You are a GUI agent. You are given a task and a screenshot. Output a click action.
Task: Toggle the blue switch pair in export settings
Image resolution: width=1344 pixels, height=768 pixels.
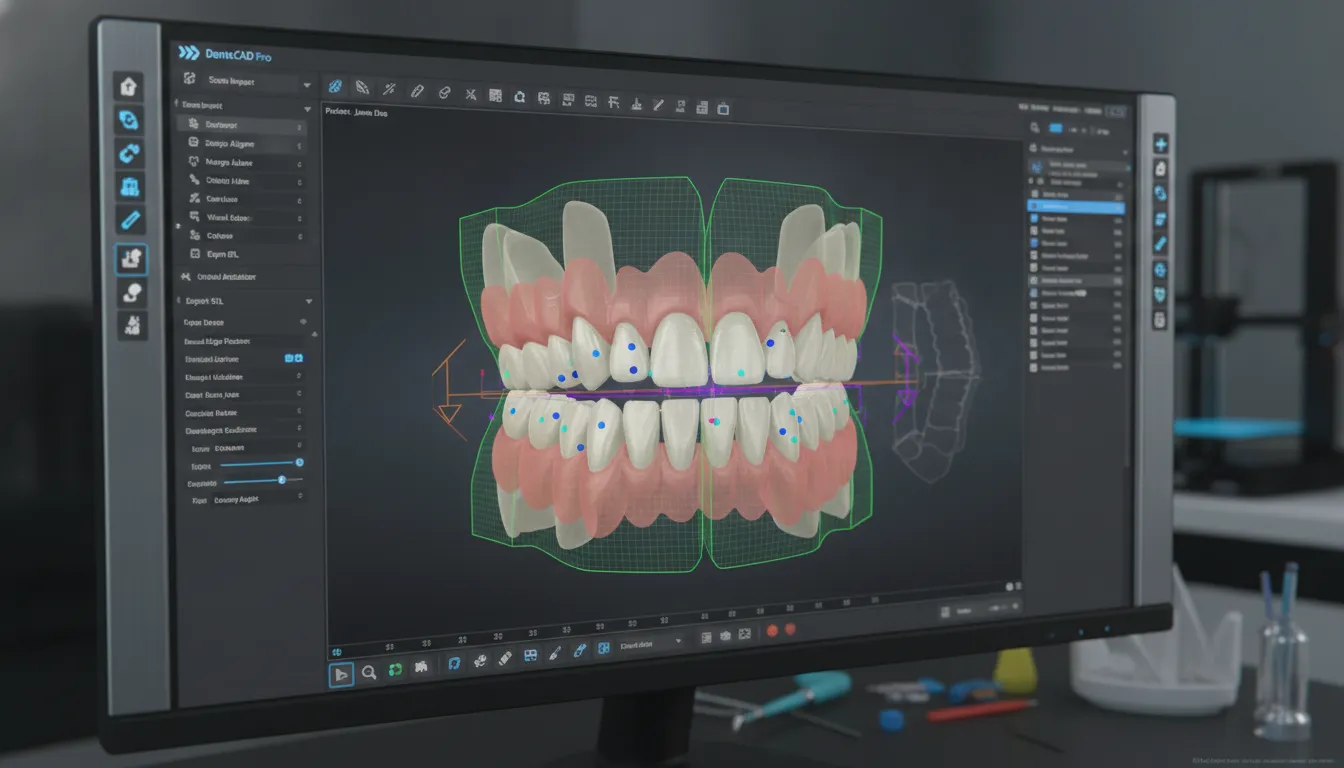click(294, 358)
